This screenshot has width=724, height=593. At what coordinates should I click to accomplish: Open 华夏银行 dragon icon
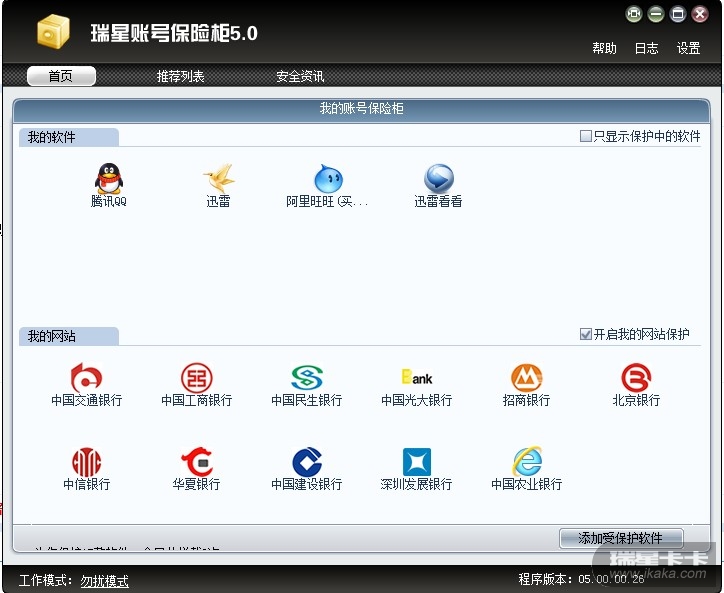point(197,462)
